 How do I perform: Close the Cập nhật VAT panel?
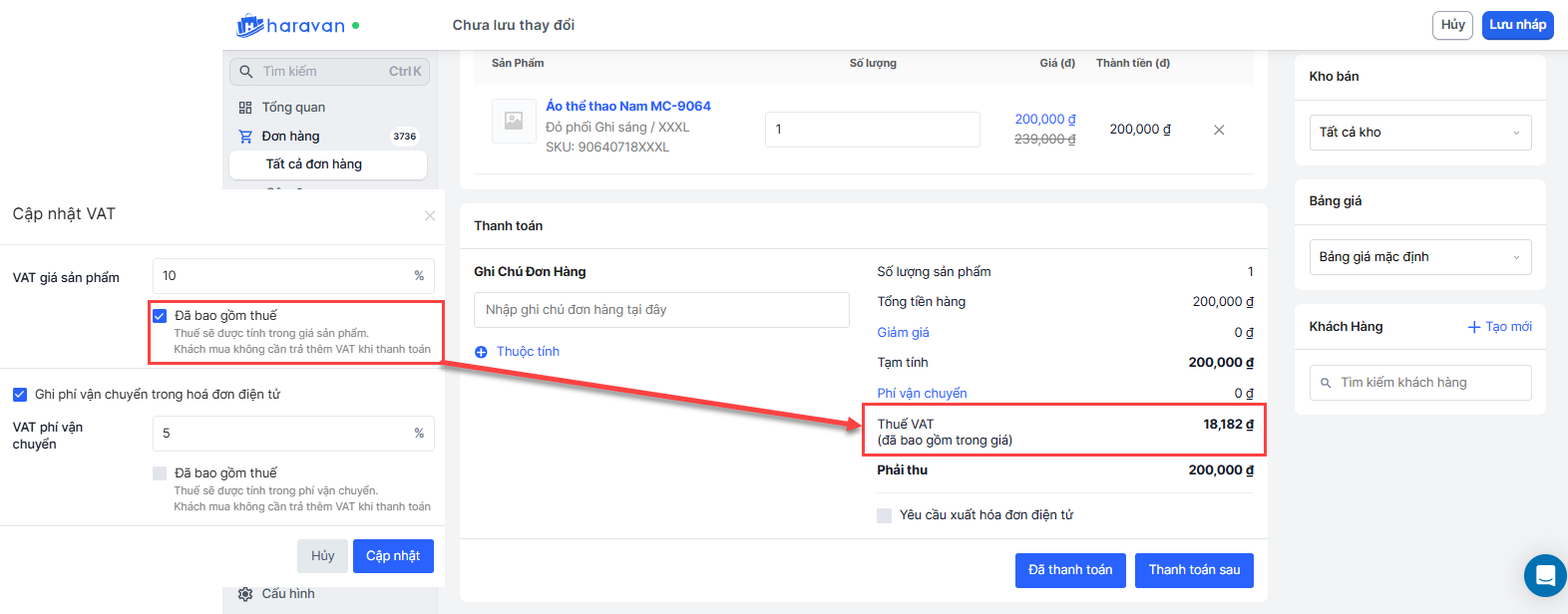coord(430,215)
